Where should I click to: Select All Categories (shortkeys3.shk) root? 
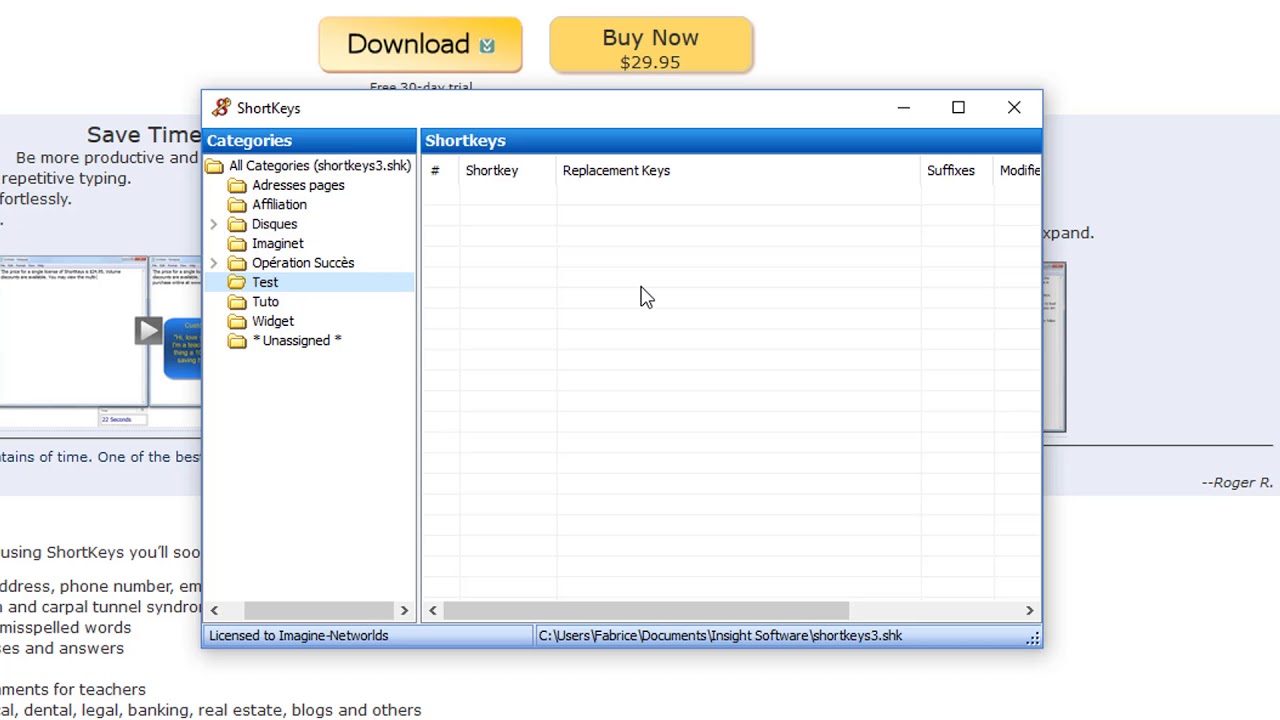click(x=320, y=165)
